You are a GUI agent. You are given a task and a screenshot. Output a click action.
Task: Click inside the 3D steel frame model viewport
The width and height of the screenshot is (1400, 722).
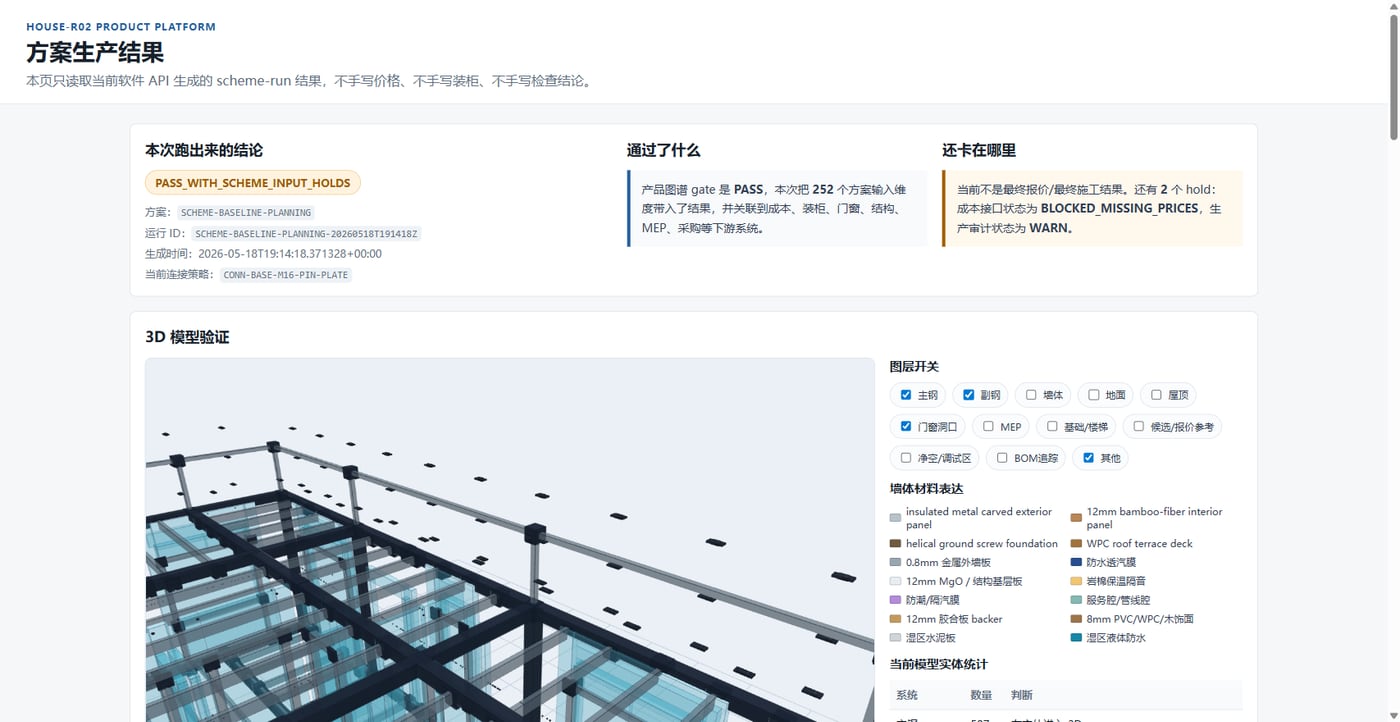point(510,540)
